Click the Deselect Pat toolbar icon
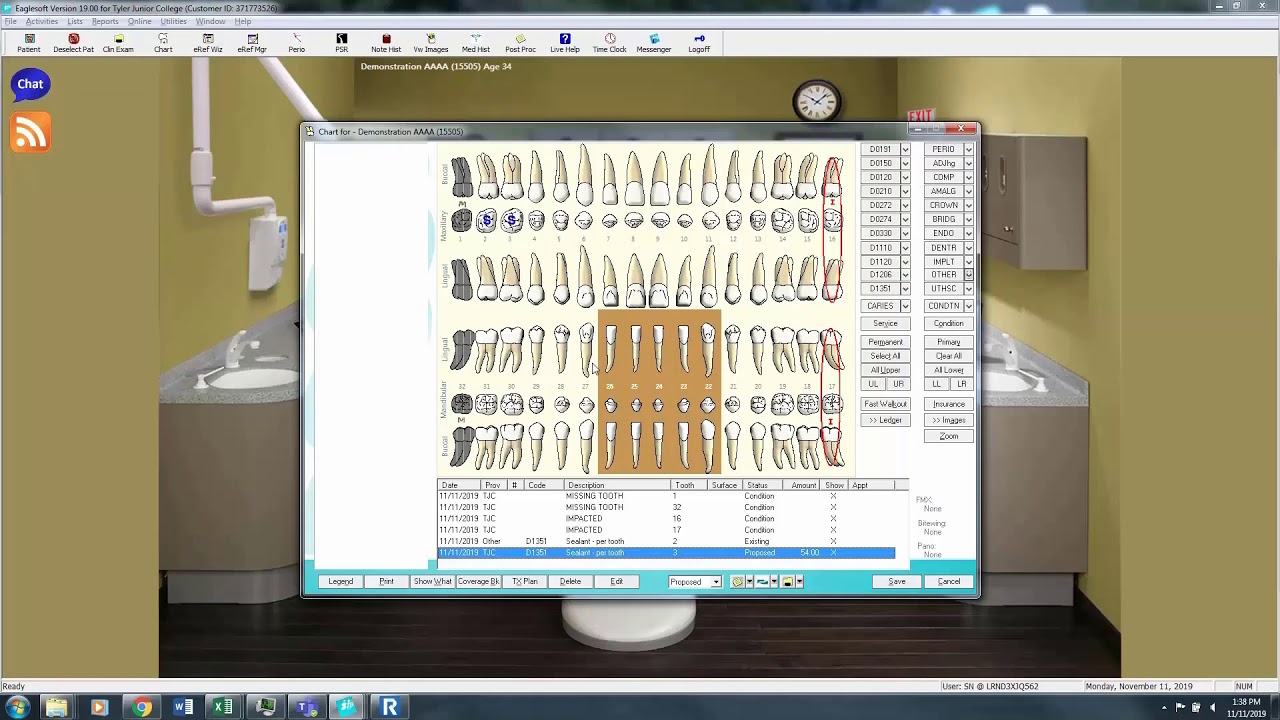 click(73, 43)
